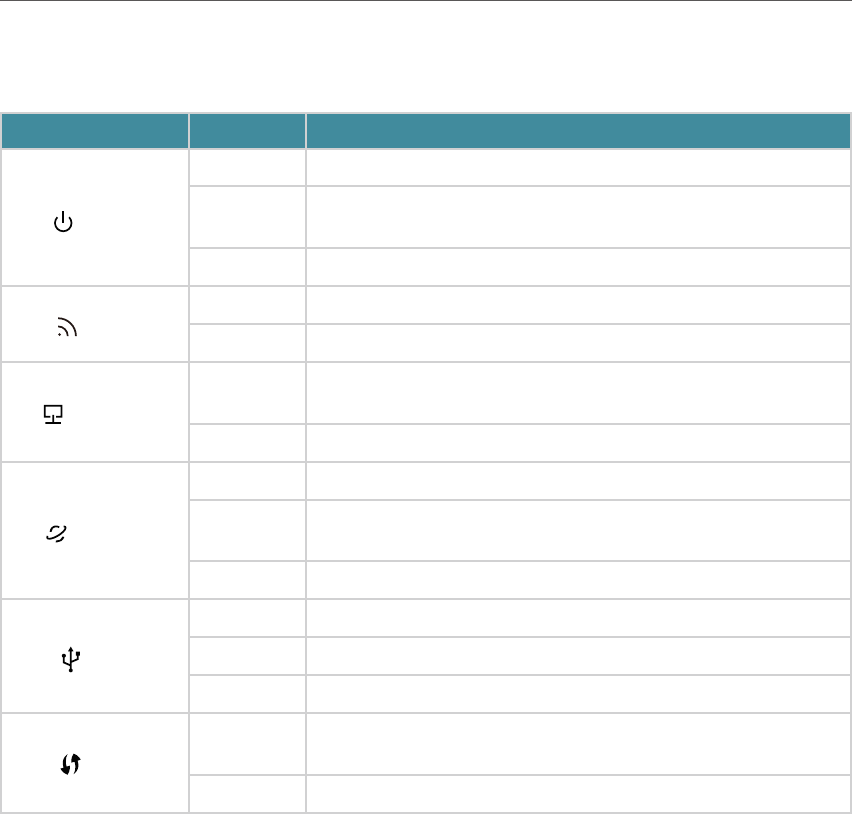This screenshot has width=852, height=814.
Task: Select the narrow middle teal header cell
Action: tap(247, 130)
